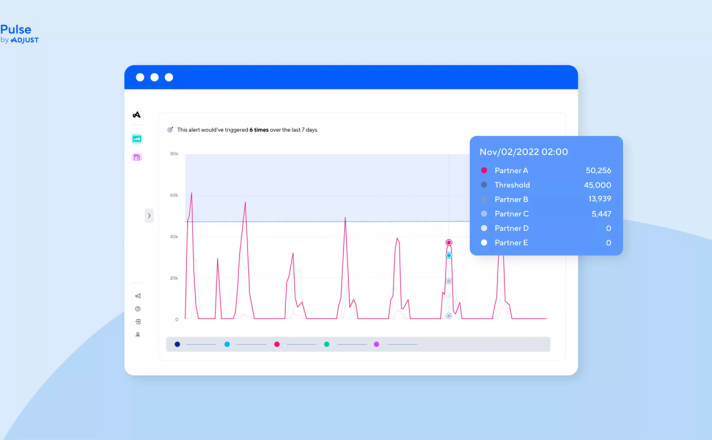
Task: Click the 20k y-axis label
Action: pyautogui.click(x=174, y=278)
